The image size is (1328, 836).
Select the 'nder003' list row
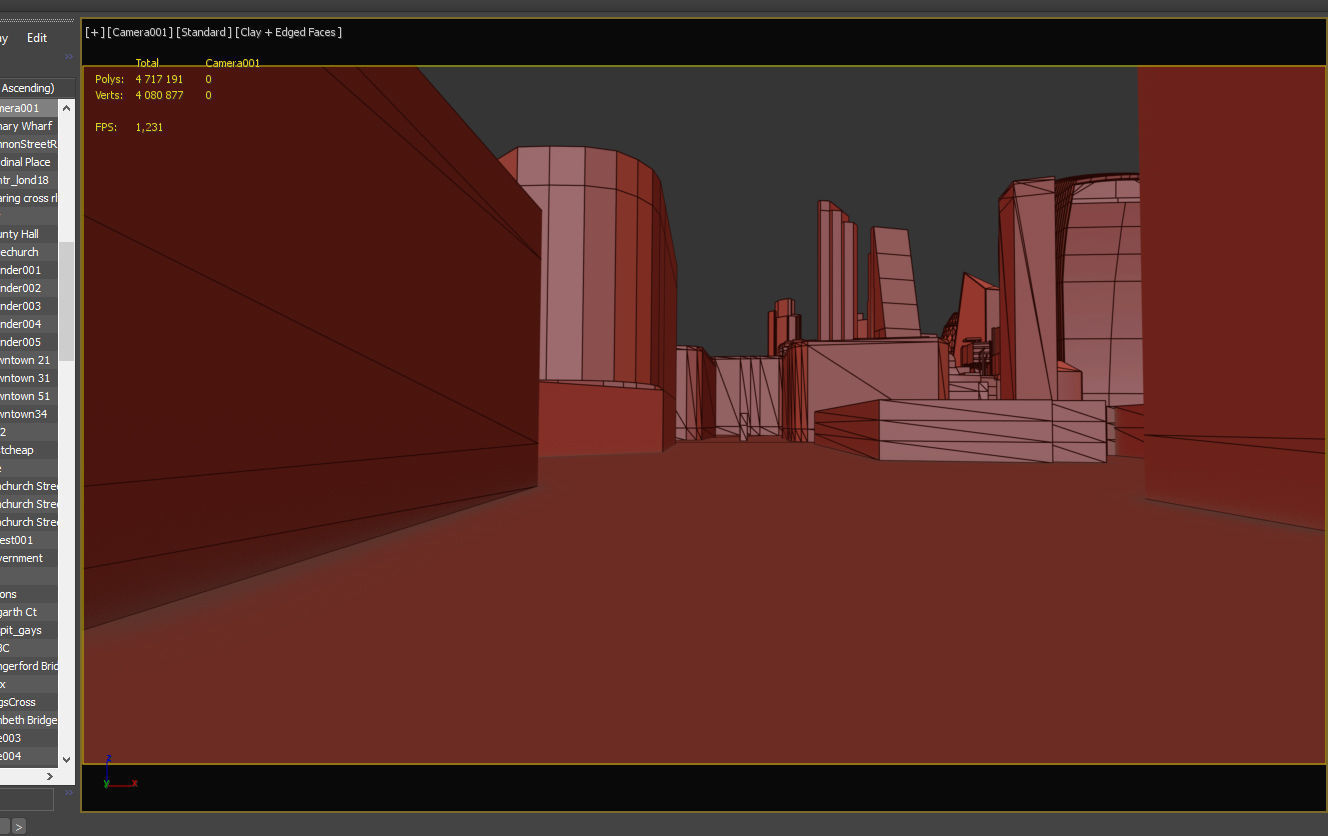pyautogui.click(x=29, y=306)
